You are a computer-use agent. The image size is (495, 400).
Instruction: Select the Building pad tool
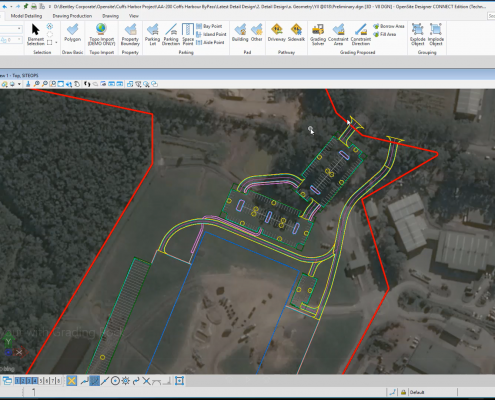240,33
